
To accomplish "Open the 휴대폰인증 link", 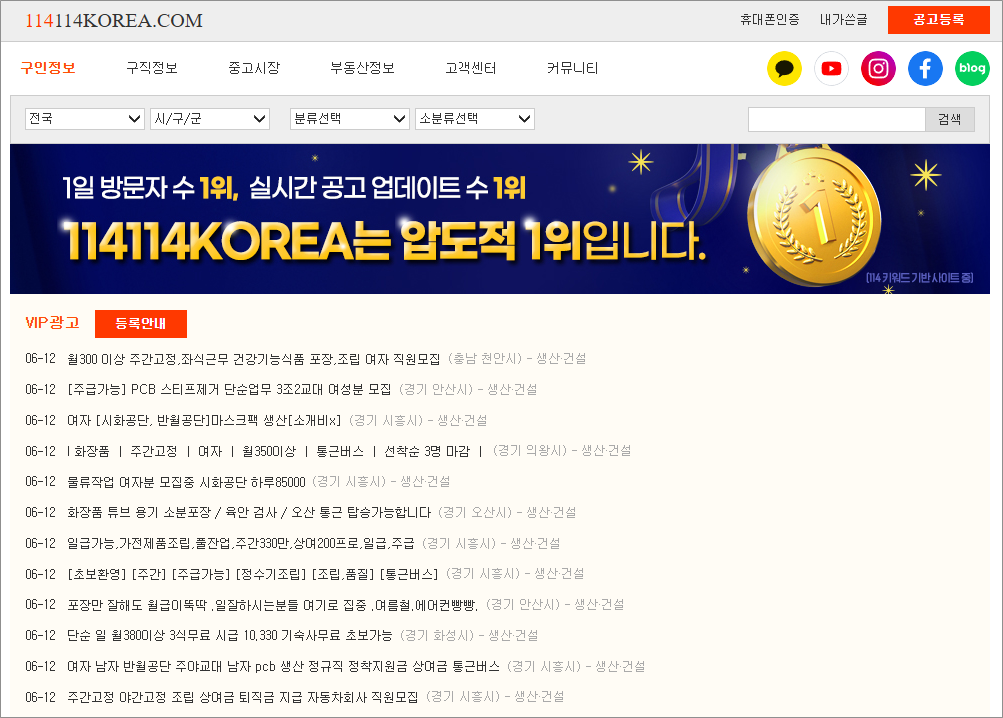I will pyautogui.click(x=770, y=19).
